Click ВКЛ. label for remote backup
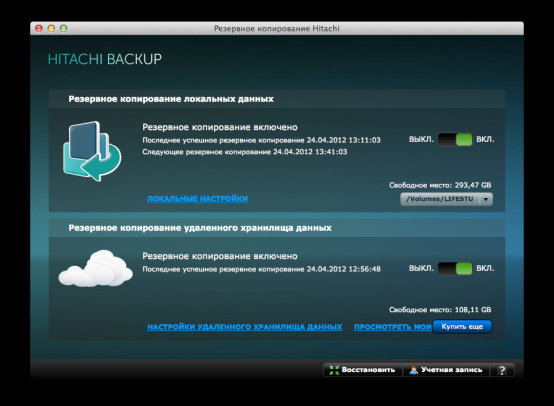This screenshot has height=406, width=554. pyautogui.click(x=485, y=269)
